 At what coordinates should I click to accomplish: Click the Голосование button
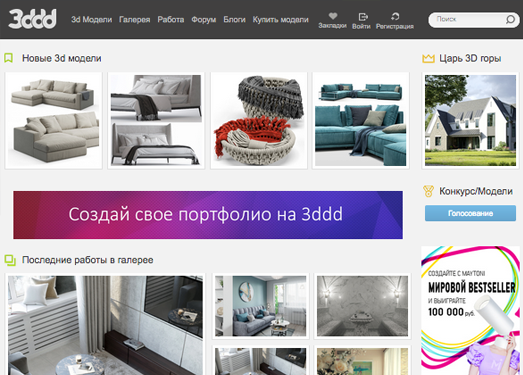(x=470, y=213)
